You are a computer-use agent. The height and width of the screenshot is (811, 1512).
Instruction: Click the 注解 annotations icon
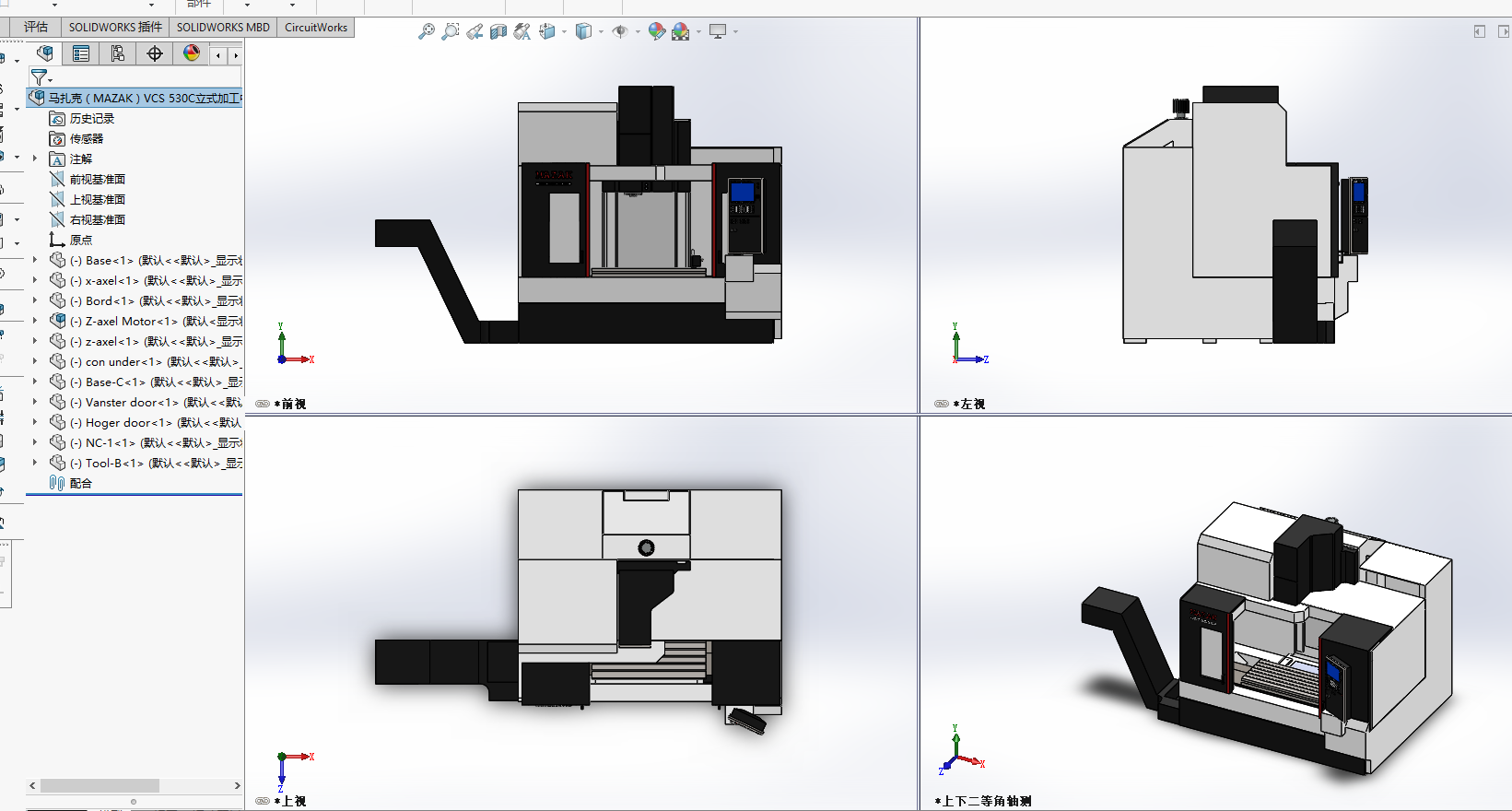57,159
